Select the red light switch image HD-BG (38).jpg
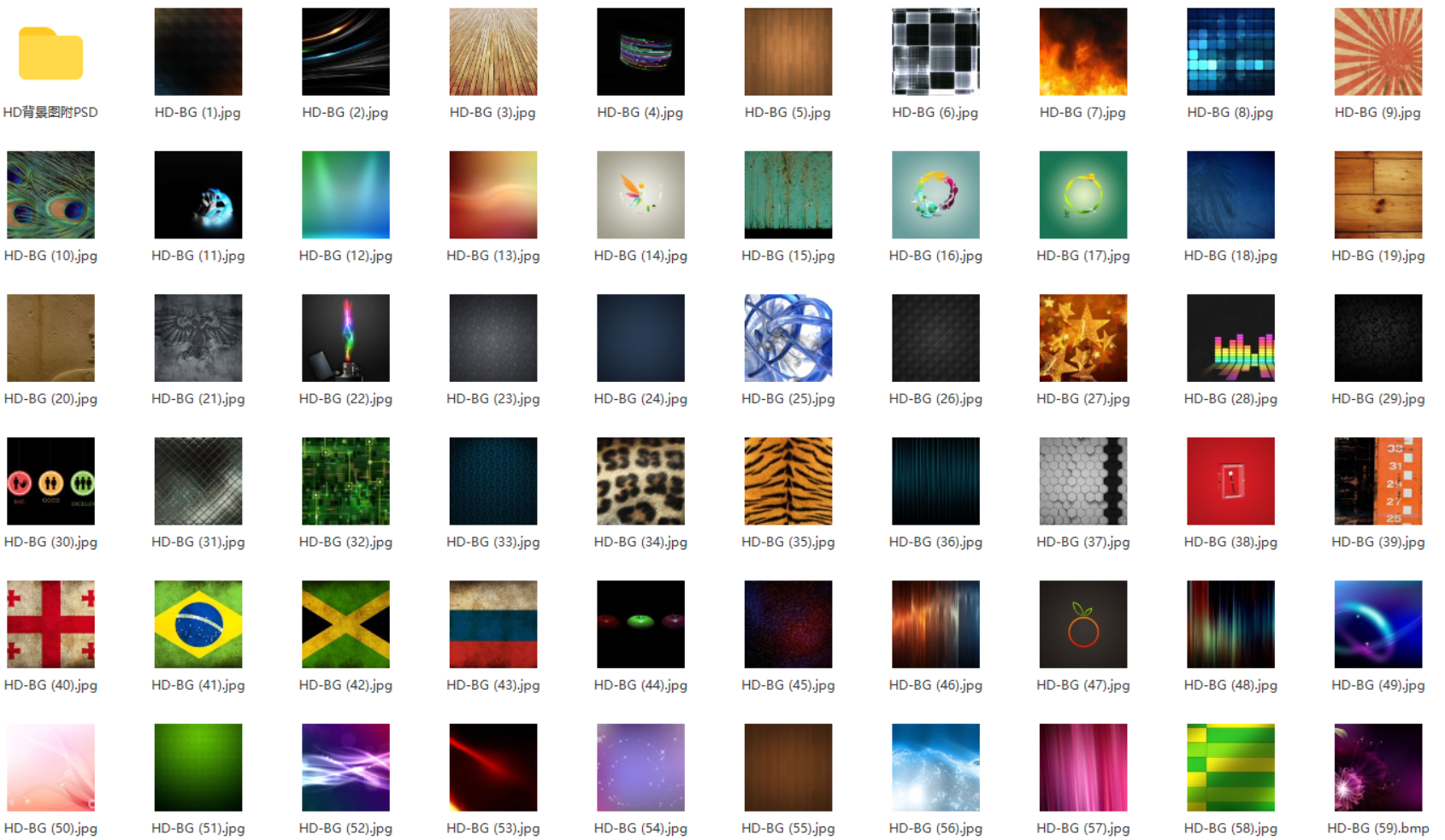This screenshot has height=840, width=1445. (1230, 481)
